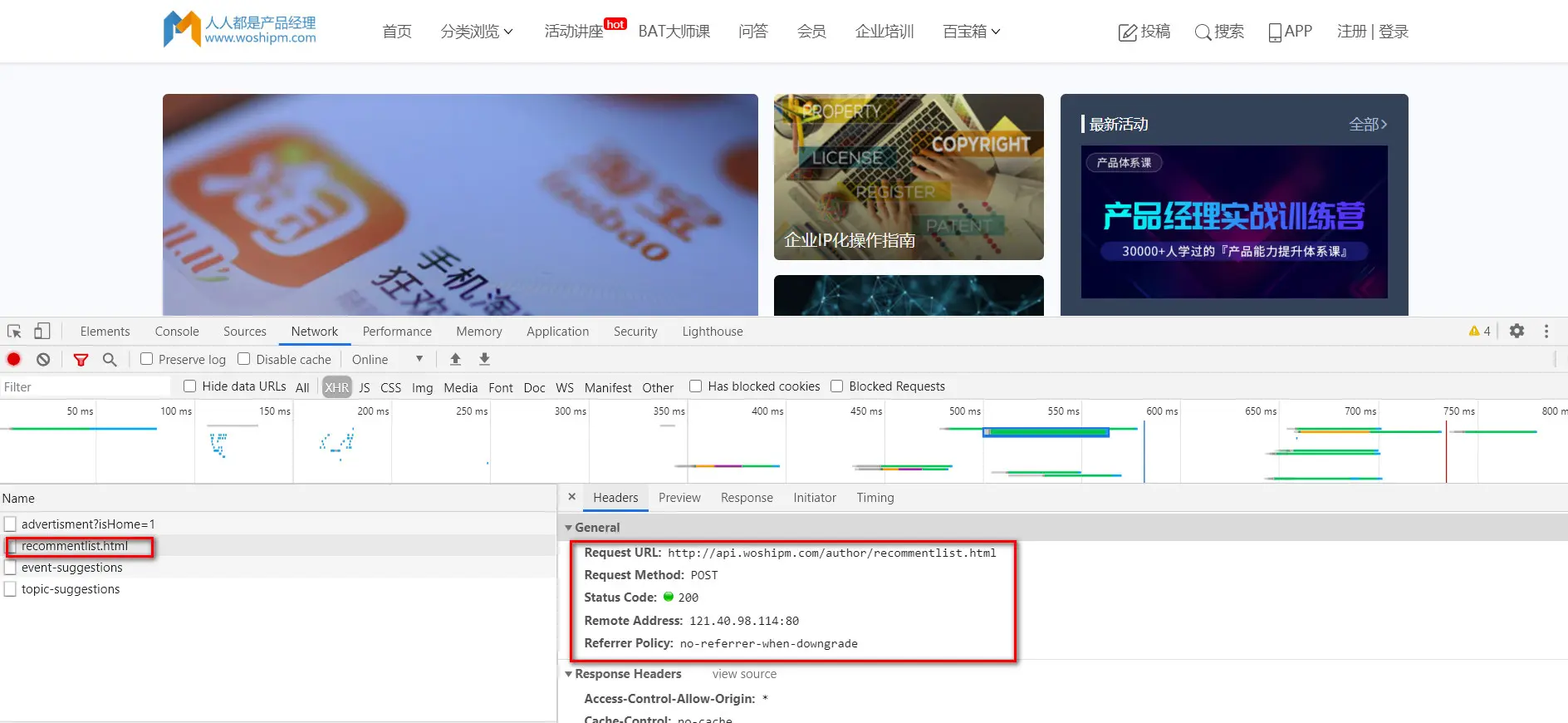Open BAT大师课 nav link
This screenshot has height=723, width=1568.
[x=674, y=32]
